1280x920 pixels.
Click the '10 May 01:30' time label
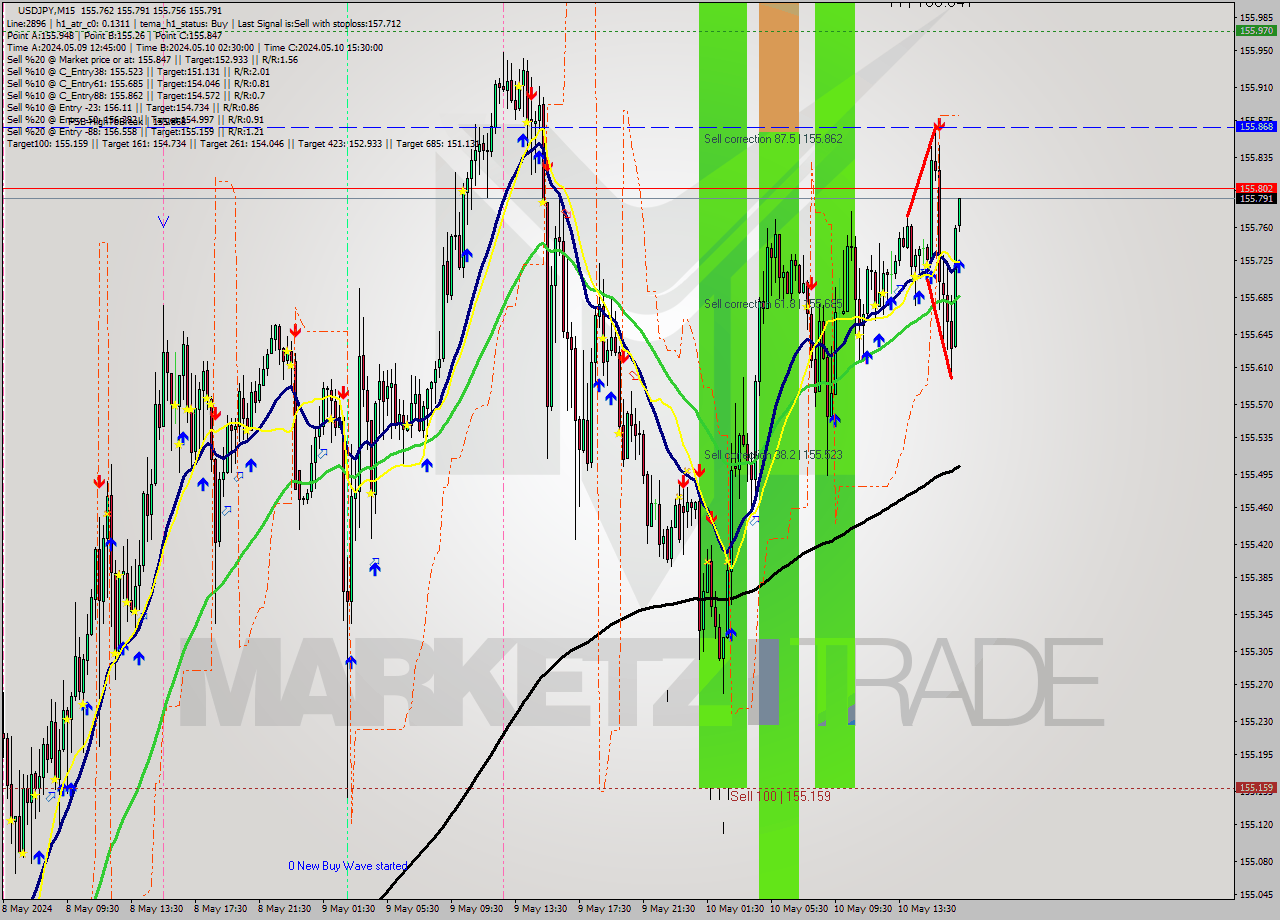[x=736, y=909]
